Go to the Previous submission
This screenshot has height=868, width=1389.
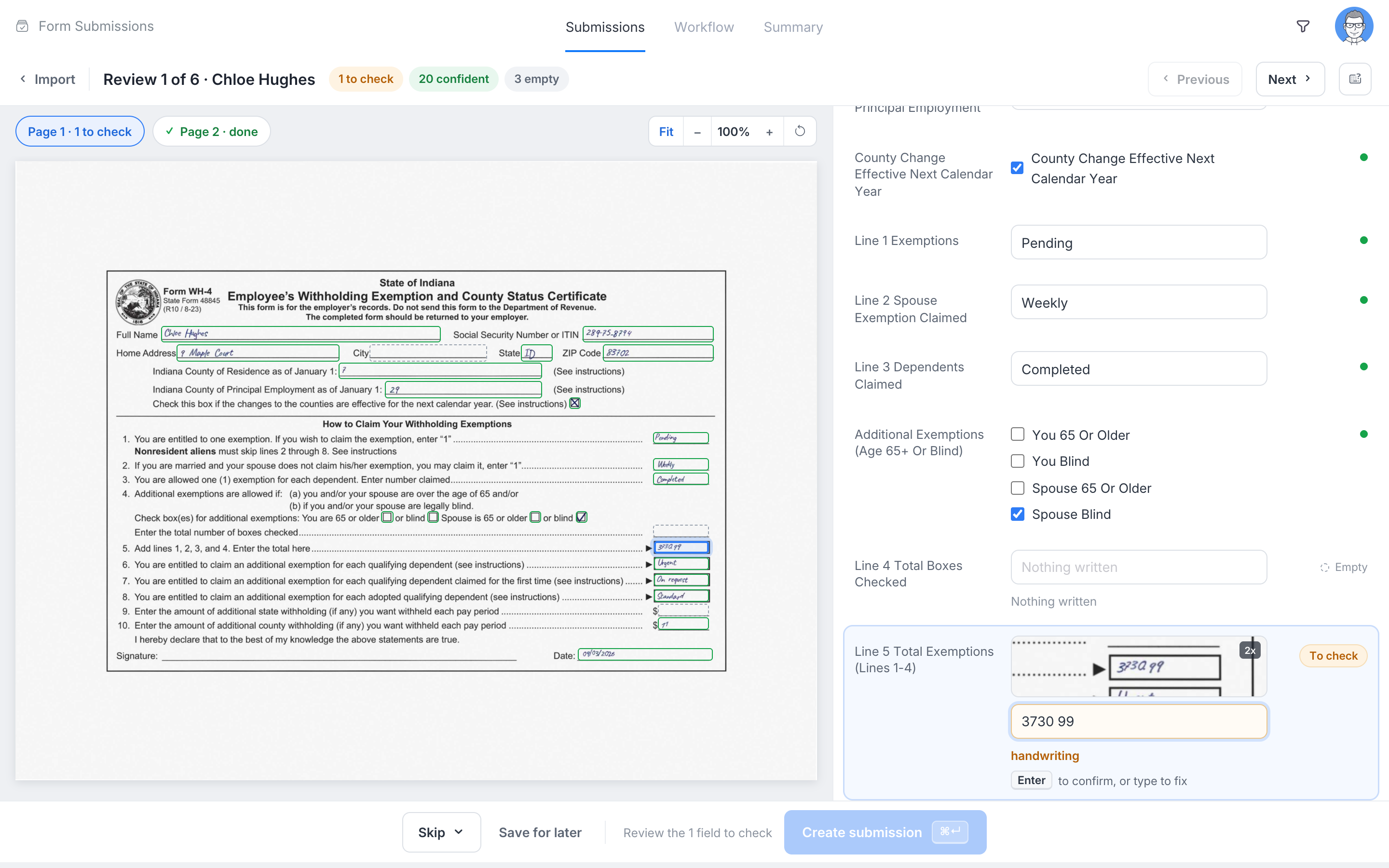coord(1195,79)
